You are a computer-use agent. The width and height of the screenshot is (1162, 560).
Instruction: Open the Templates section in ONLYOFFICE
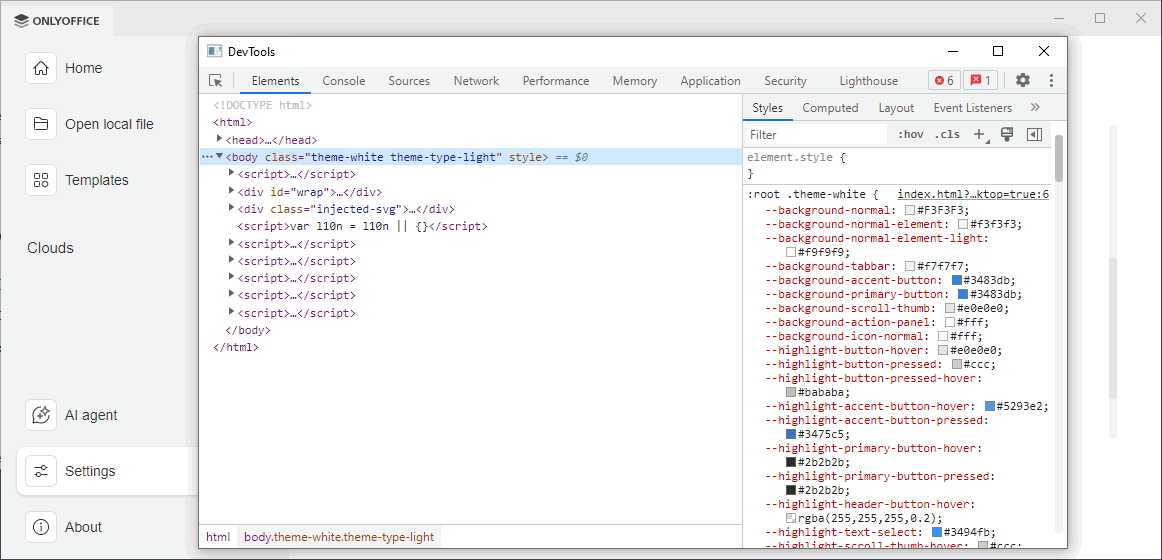click(x=96, y=180)
